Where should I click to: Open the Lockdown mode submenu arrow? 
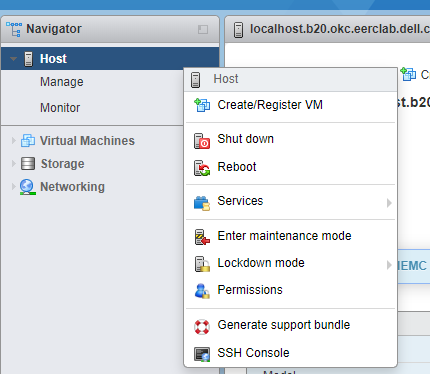[389, 265]
